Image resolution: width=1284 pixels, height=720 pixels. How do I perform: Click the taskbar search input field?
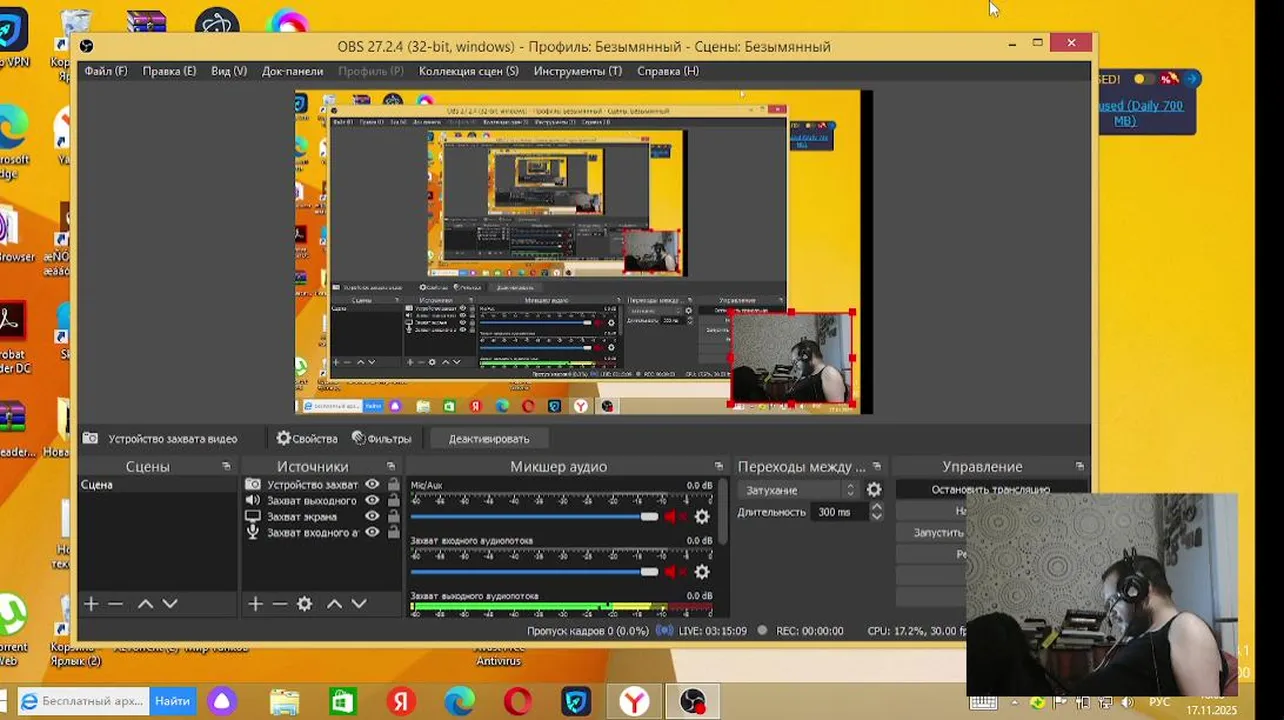point(85,702)
